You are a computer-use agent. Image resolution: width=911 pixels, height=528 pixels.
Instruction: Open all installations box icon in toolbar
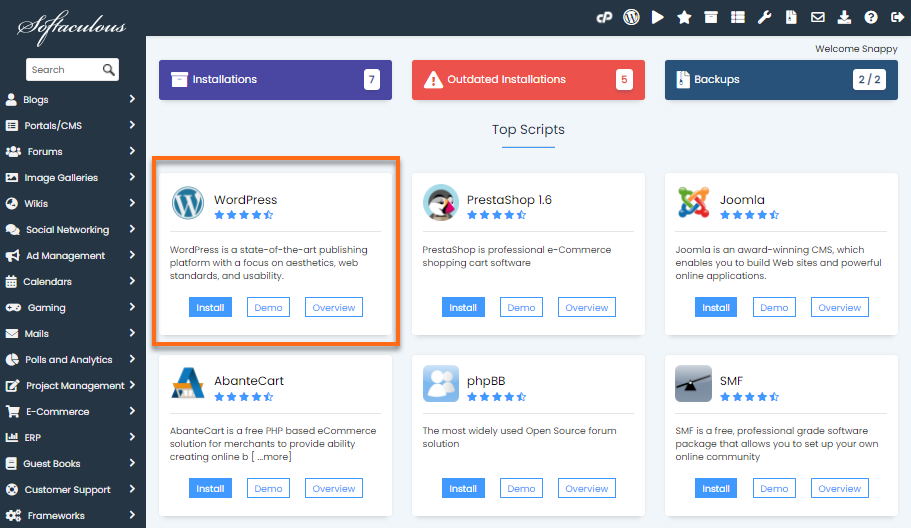click(x=711, y=17)
